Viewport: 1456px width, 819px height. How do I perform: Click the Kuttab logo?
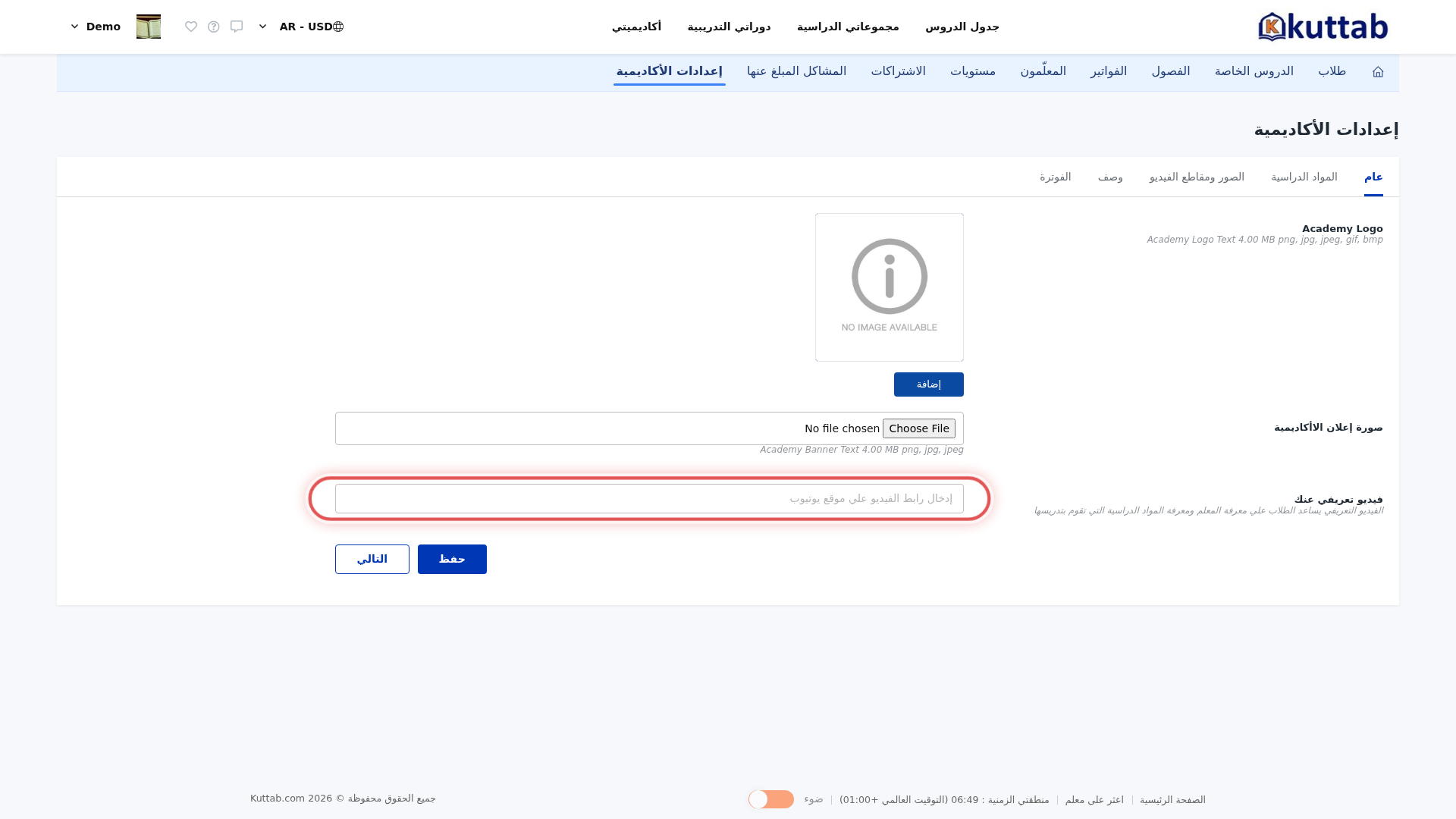click(1323, 27)
